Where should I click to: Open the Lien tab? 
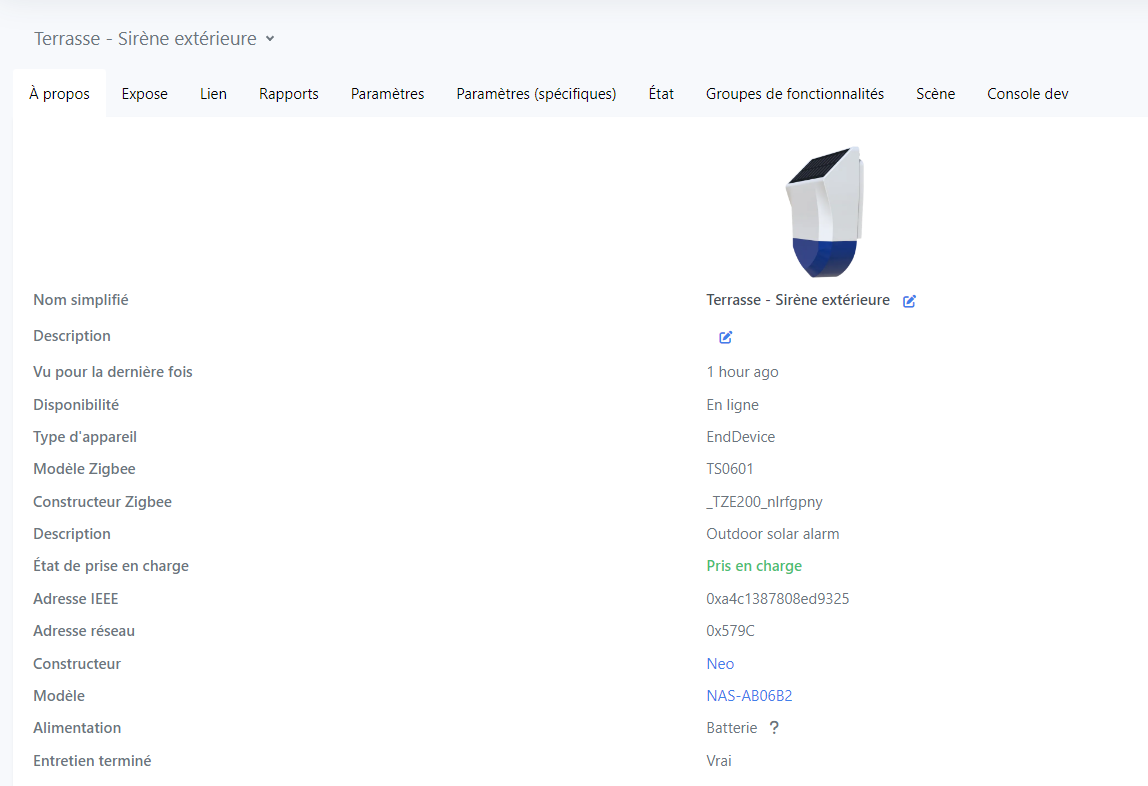[x=213, y=94]
